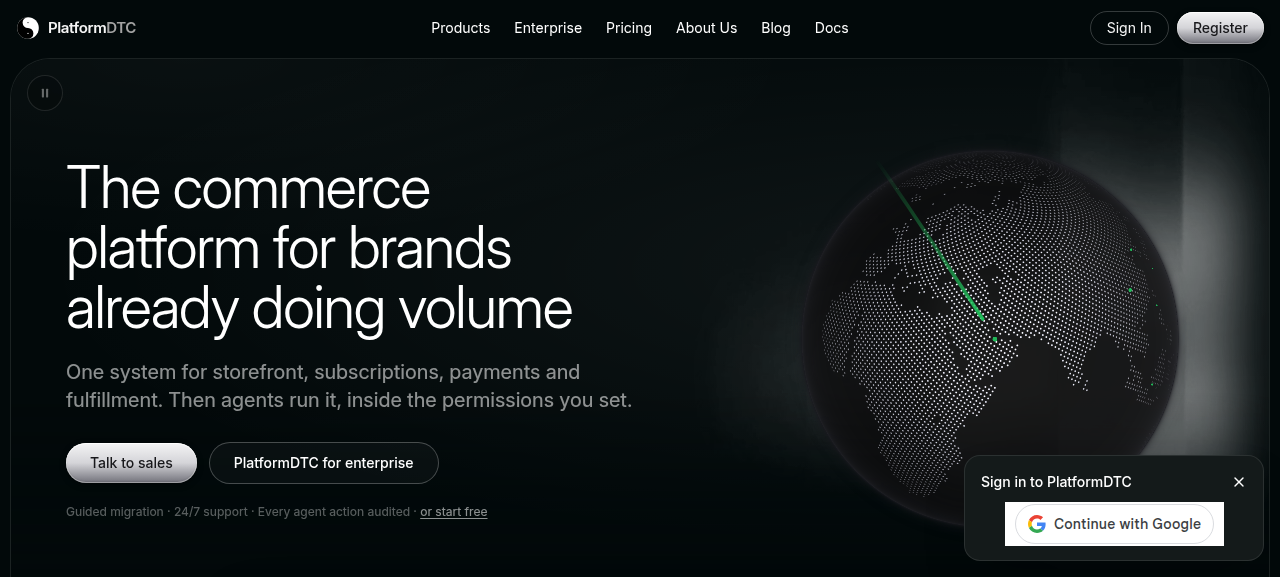The image size is (1280, 577).
Task: Click the Sign In button
Action: 1129,28
